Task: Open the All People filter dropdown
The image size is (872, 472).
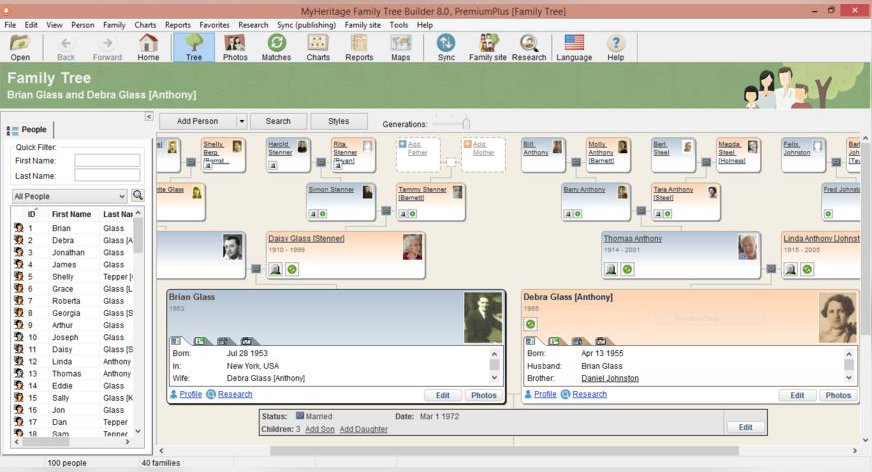Action: point(70,196)
